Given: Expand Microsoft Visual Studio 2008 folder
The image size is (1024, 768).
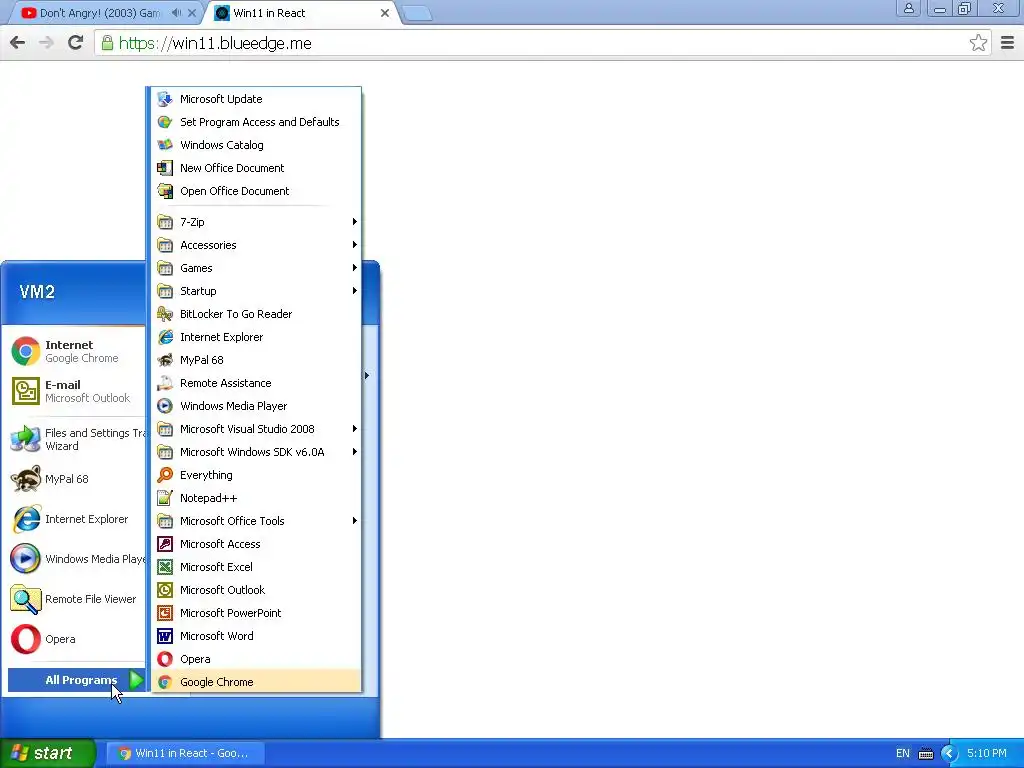Looking at the screenshot, I should tap(256, 429).
